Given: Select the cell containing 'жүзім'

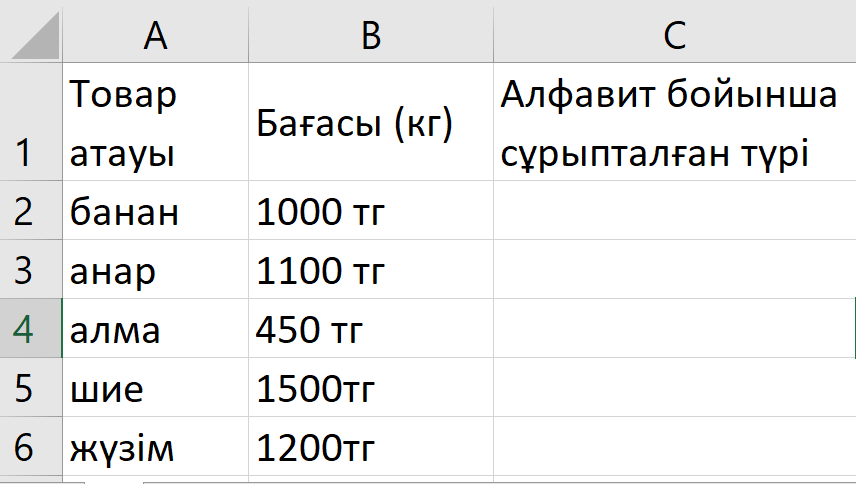Looking at the screenshot, I should tap(155, 447).
